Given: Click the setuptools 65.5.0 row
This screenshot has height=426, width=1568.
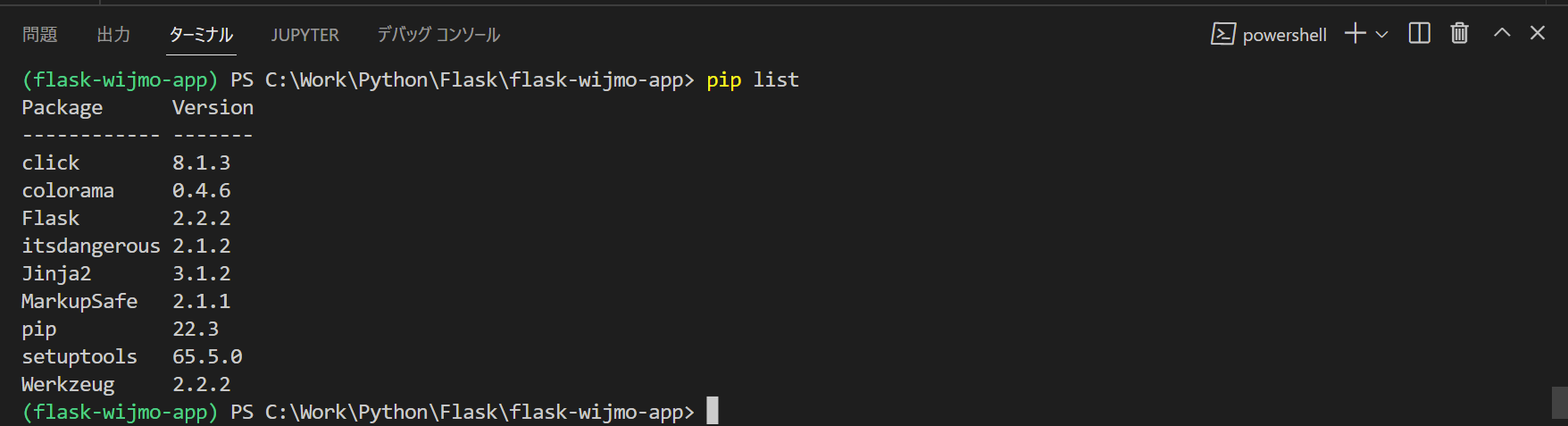Looking at the screenshot, I should [x=132, y=356].
